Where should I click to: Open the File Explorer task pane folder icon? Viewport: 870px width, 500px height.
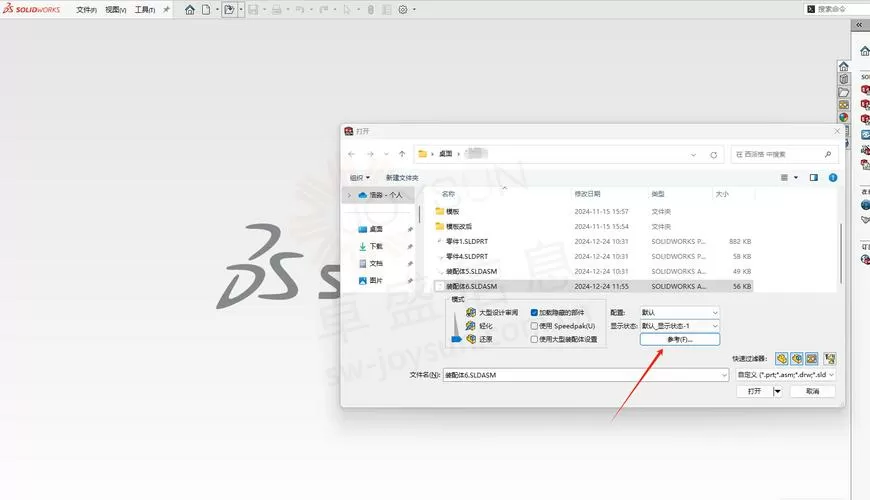click(x=843, y=92)
